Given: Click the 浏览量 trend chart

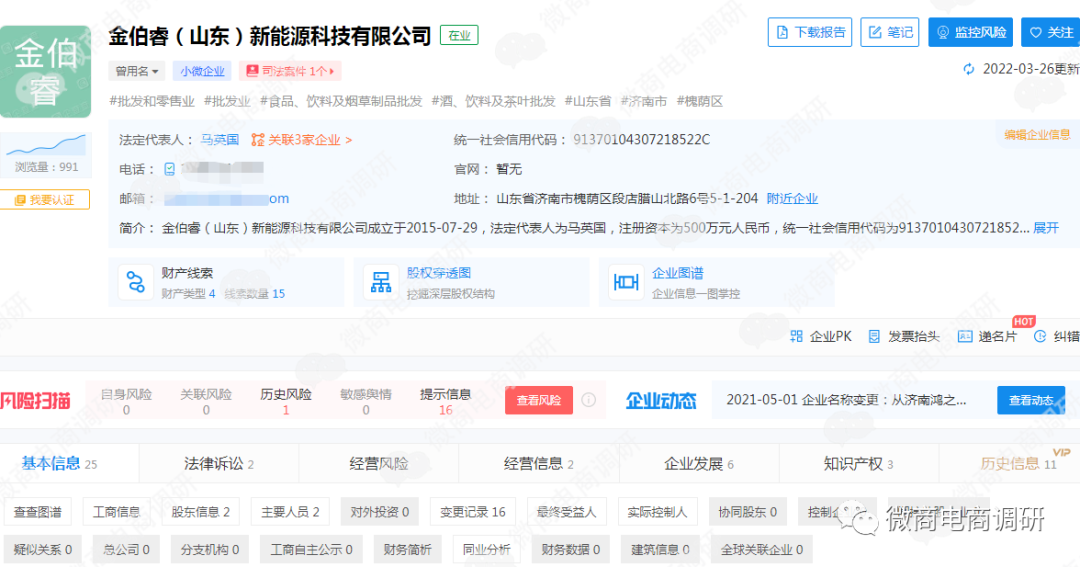Looking at the screenshot, I should (45, 145).
